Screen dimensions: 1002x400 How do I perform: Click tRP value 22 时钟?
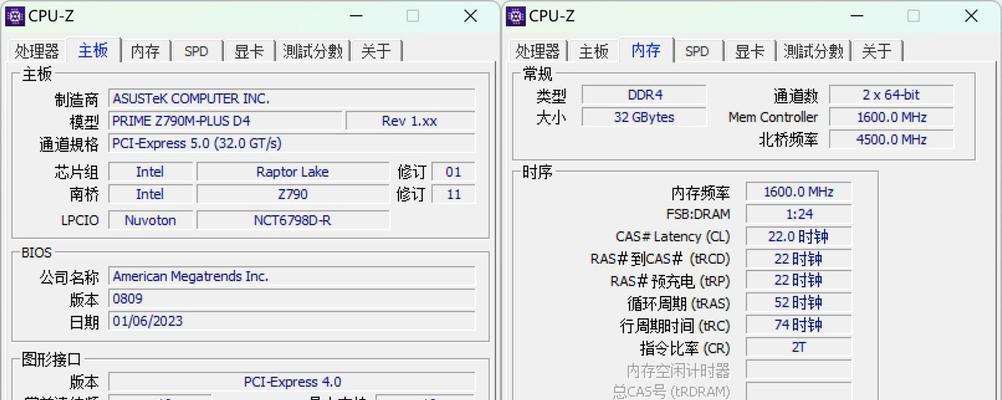coord(799,281)
